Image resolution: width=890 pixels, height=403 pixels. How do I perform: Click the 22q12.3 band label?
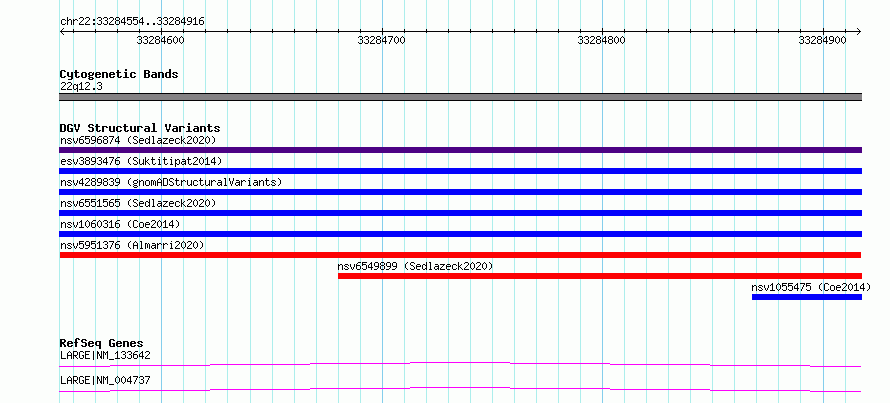tap(81, 87)
